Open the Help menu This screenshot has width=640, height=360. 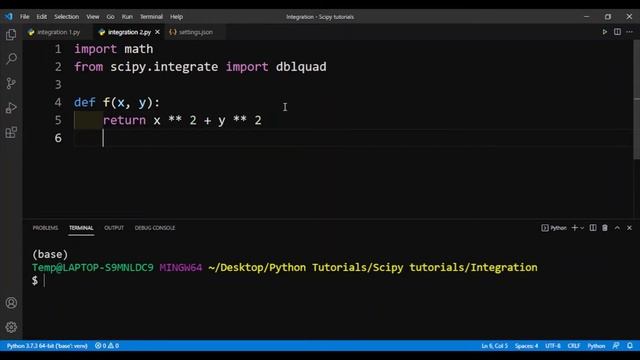tap(176, 17)
